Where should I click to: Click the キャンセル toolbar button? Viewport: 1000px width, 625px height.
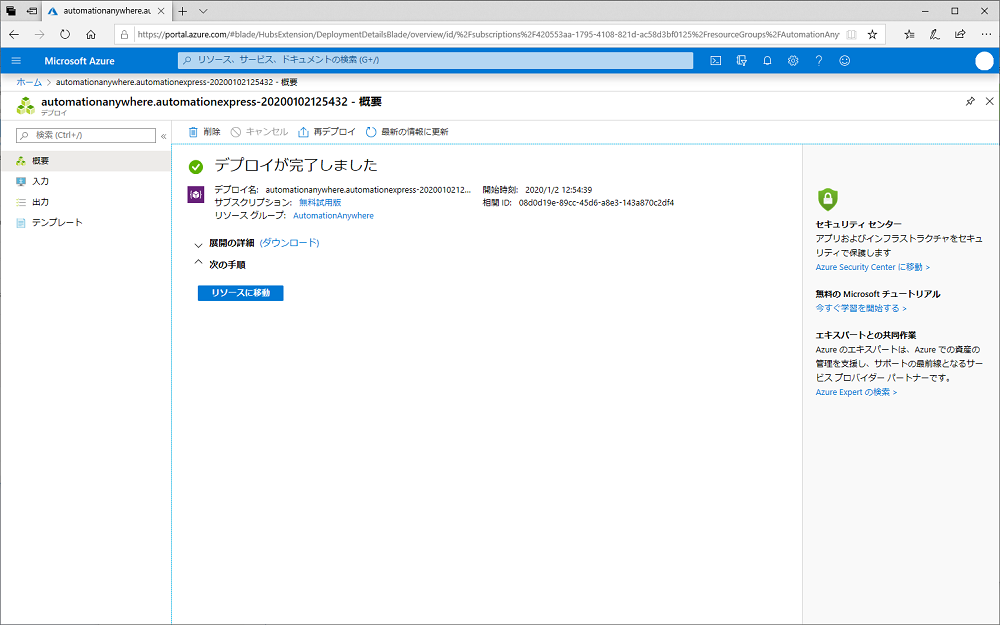pyautogui.click(x=260, y=132)
